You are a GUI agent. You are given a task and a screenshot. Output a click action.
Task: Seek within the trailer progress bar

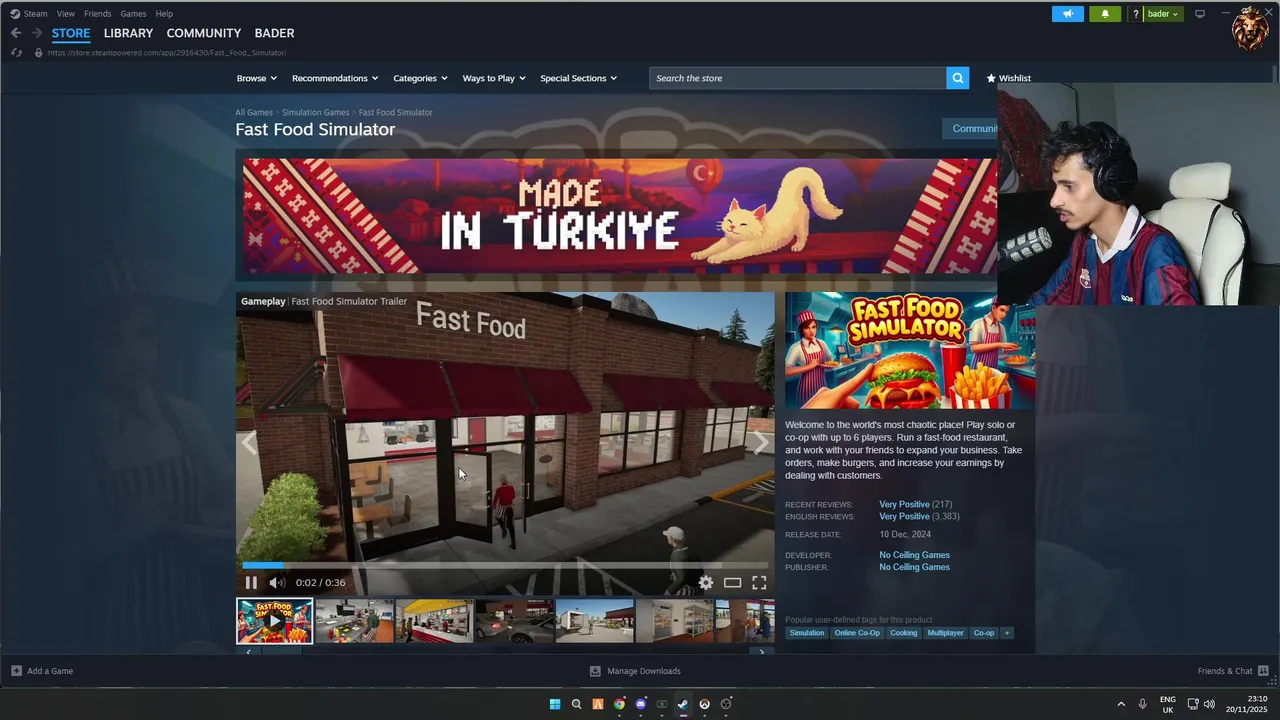[x=505, y=565]
